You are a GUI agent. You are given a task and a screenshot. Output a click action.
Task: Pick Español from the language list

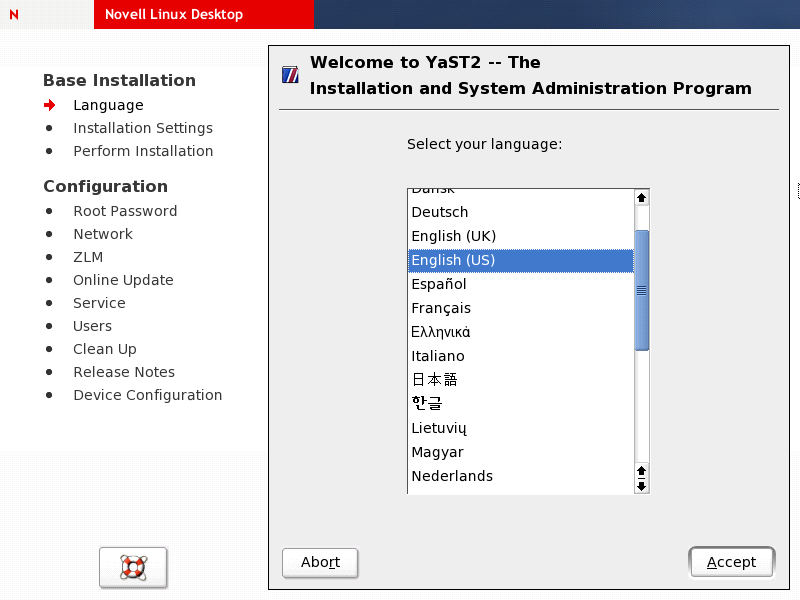[439, 284]
